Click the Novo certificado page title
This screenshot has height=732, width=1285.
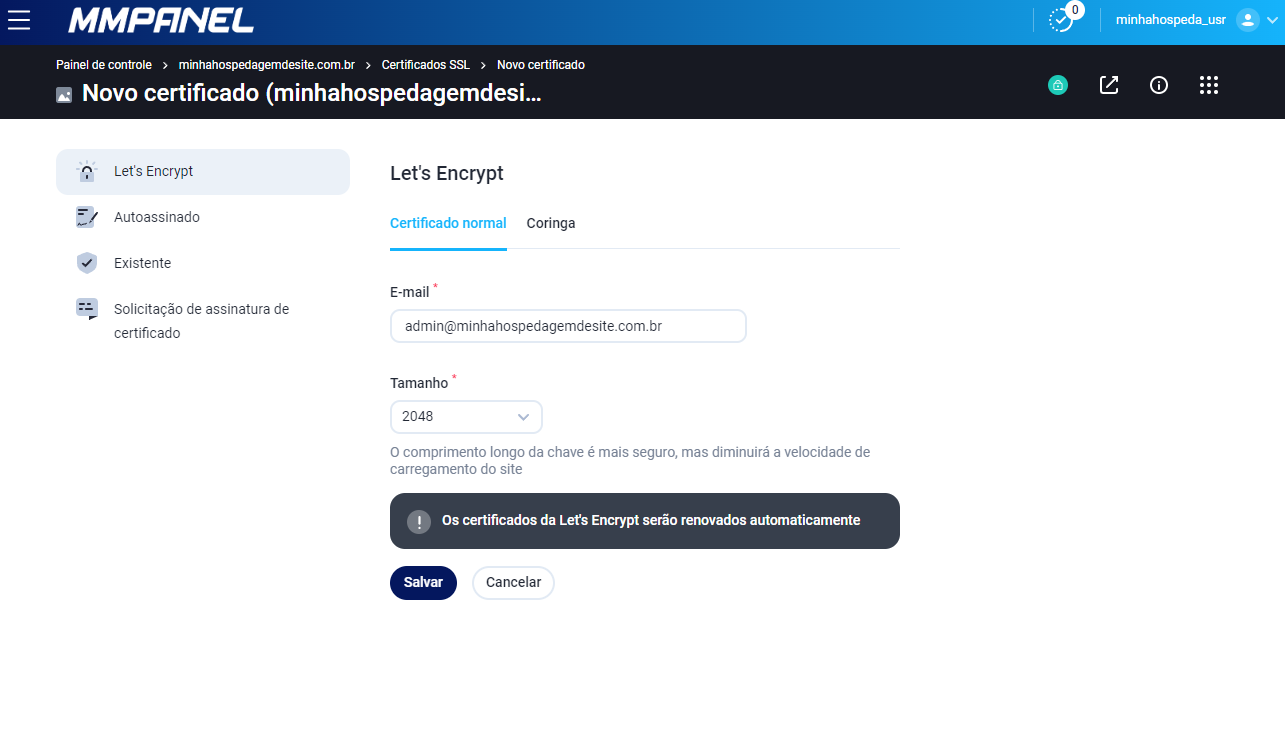[x=312, y=94]
